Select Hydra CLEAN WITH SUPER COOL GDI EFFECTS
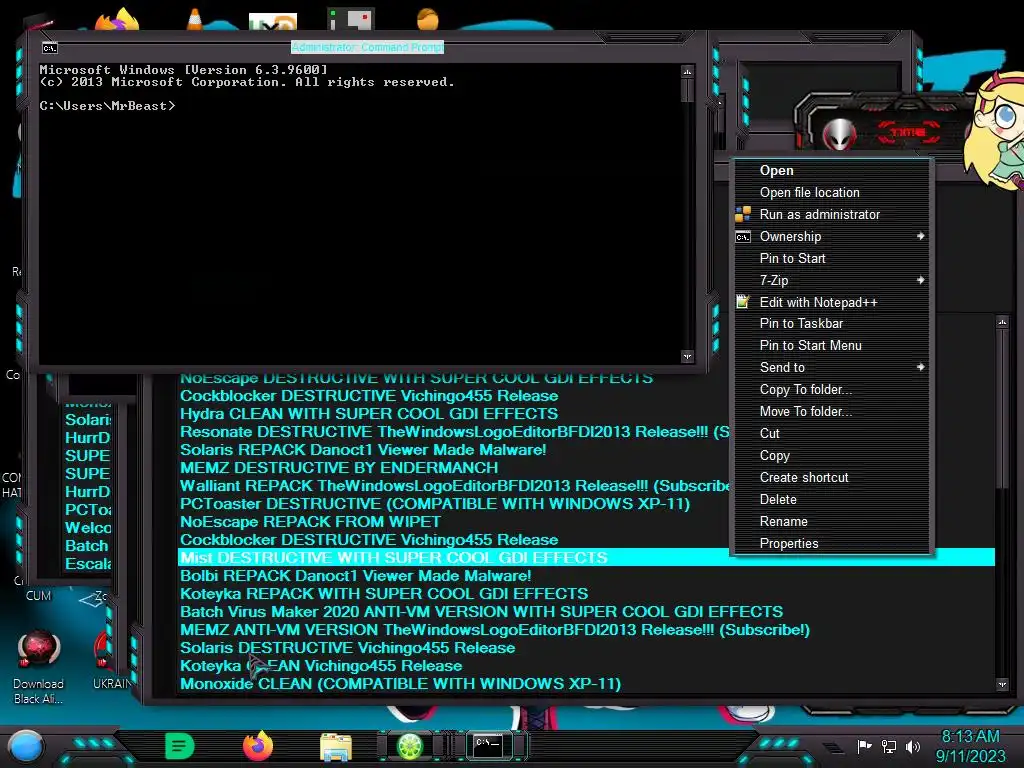This screenshot has height=768, width=1024. click(x=369, y=414)
